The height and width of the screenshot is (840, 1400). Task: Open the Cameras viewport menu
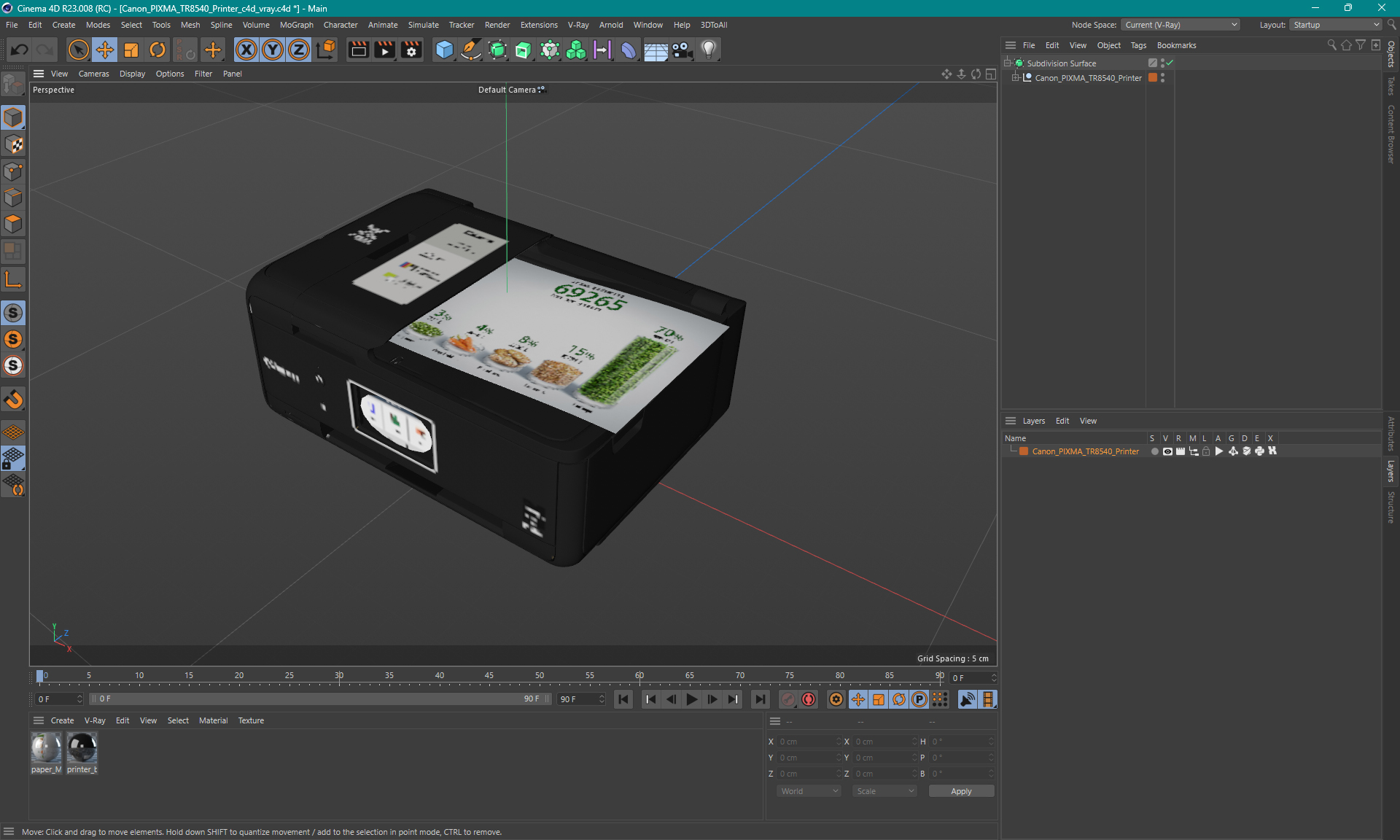pyautogui.click(x=93, y=74)
